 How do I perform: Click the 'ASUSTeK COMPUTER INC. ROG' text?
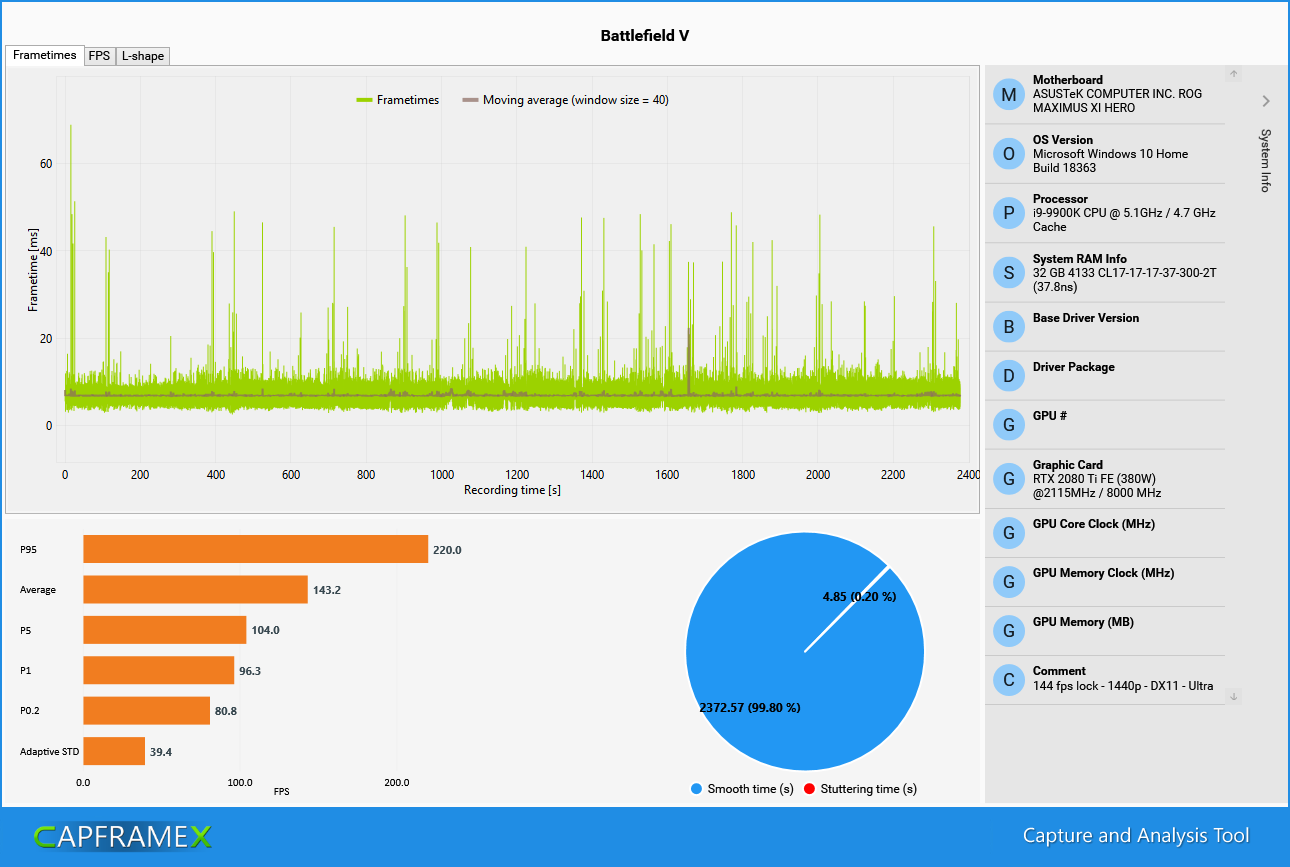(1117, 94)
